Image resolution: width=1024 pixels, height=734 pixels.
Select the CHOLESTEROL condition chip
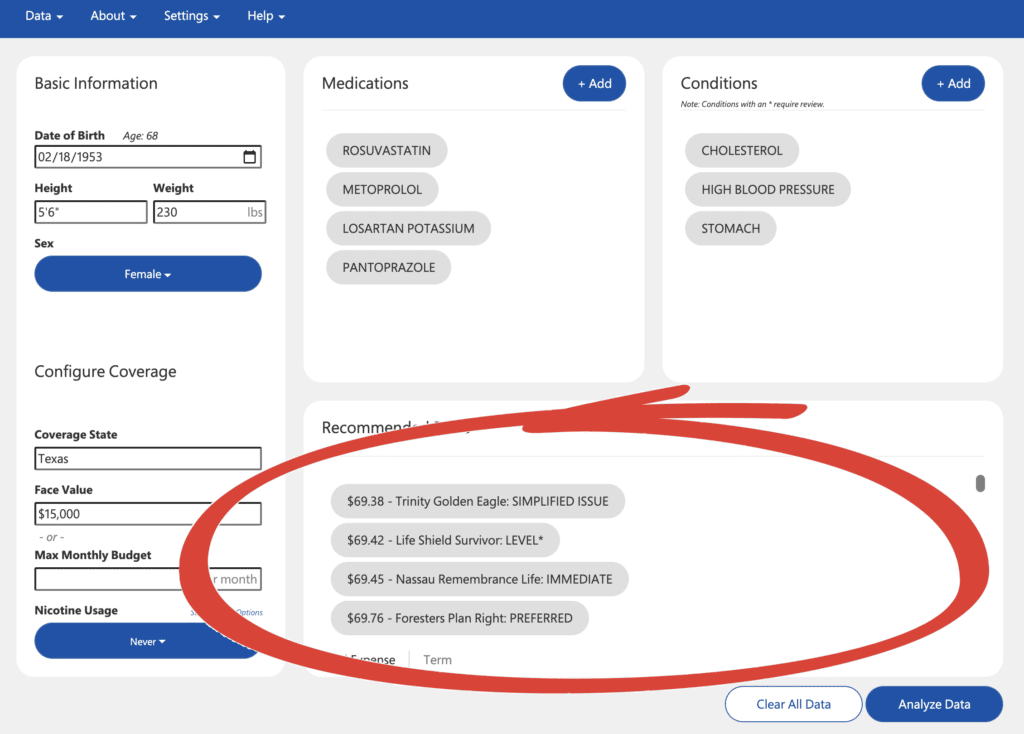click(742, 151)
